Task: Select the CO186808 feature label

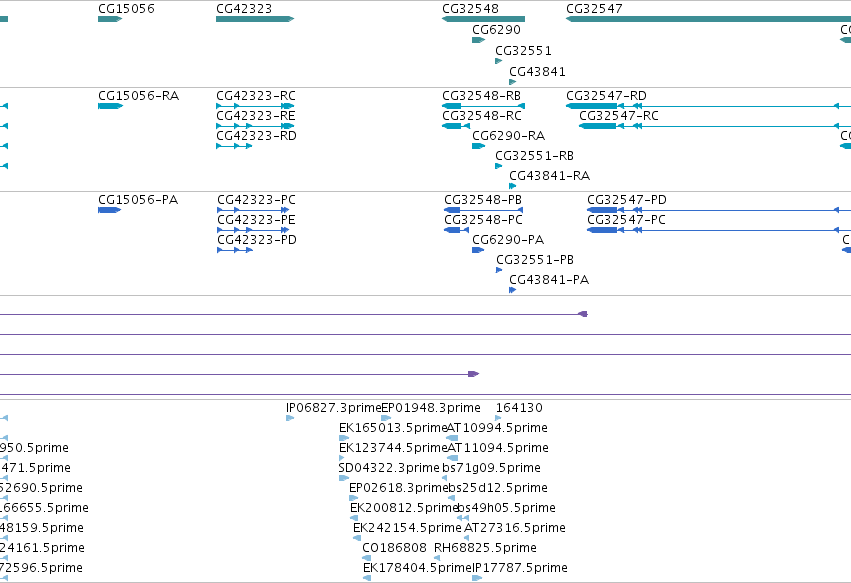Action: [395, 548]
